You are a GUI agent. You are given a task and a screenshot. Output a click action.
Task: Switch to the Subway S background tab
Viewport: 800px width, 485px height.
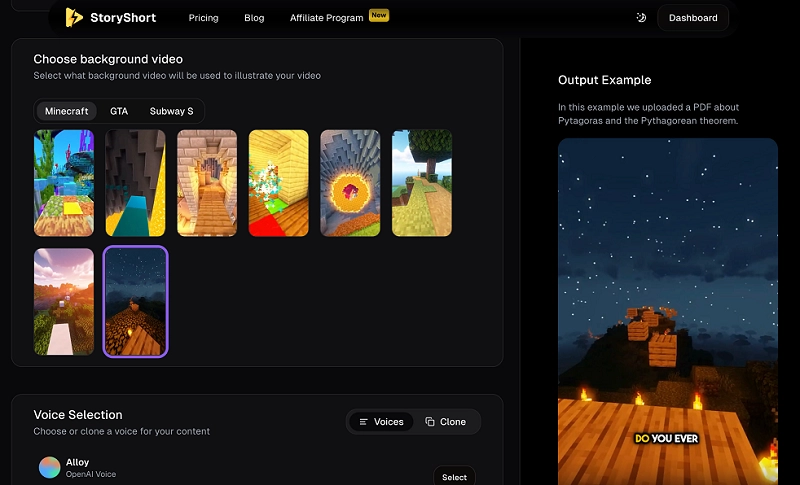[x=171, y=111]
